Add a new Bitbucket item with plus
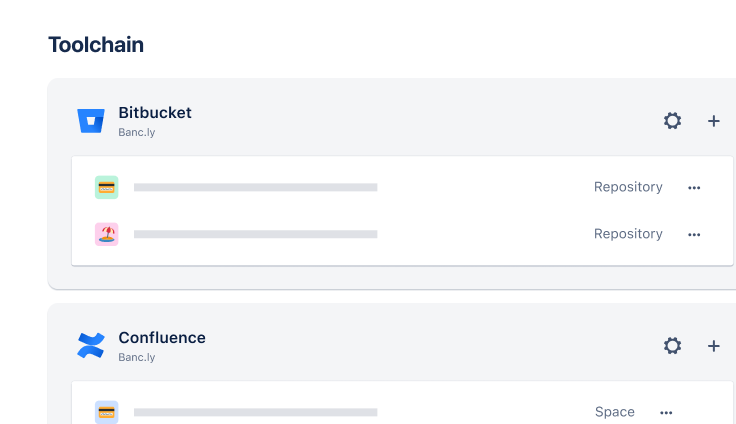The width and height of the screenshot is (736, 424). 714,121
